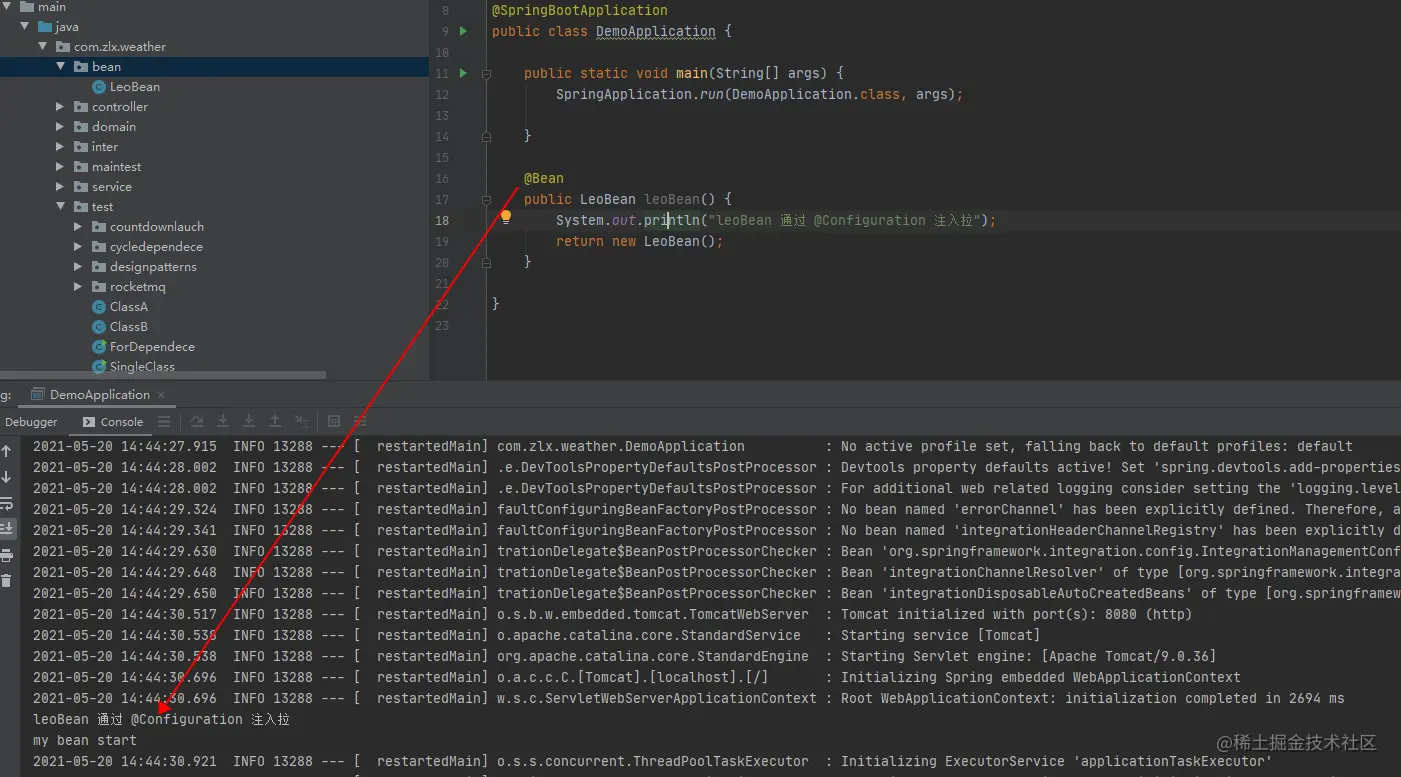Expand the maintest package
The width and height of the screenshot is (1401, 777).
[61, 167]
